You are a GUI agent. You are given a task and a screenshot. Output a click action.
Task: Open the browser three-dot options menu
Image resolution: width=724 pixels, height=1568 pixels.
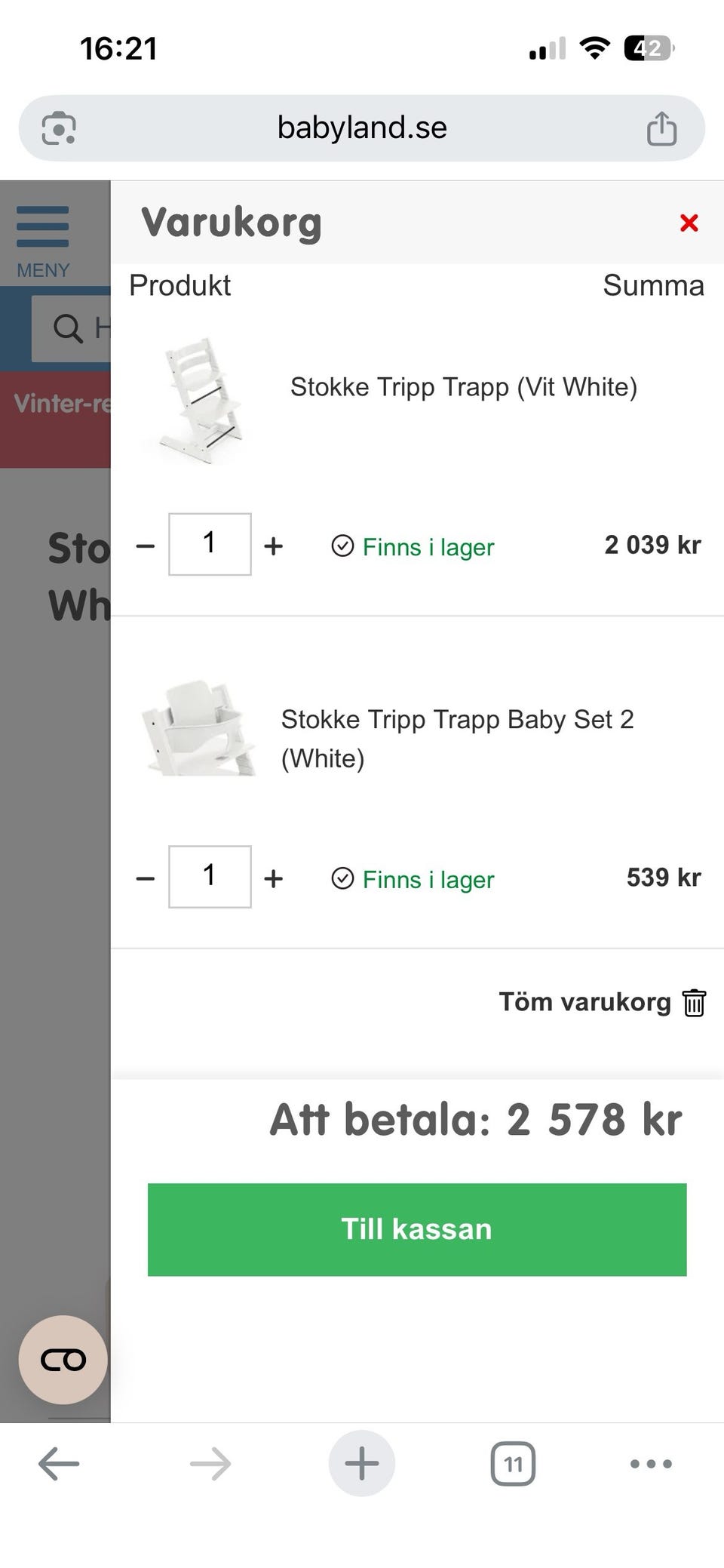[x=650, y=1464]
